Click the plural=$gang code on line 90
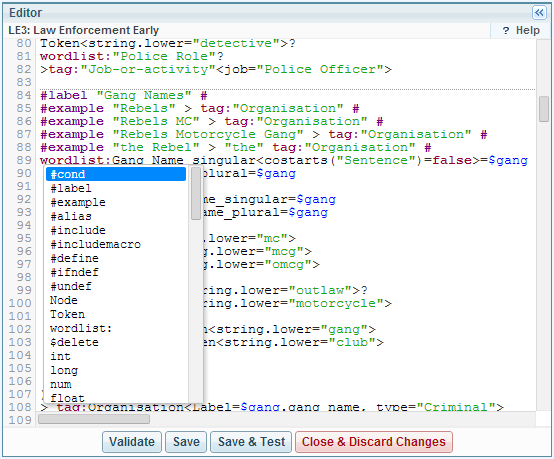The width and height of the screenshot is (554, 459). tap(249, 173)
